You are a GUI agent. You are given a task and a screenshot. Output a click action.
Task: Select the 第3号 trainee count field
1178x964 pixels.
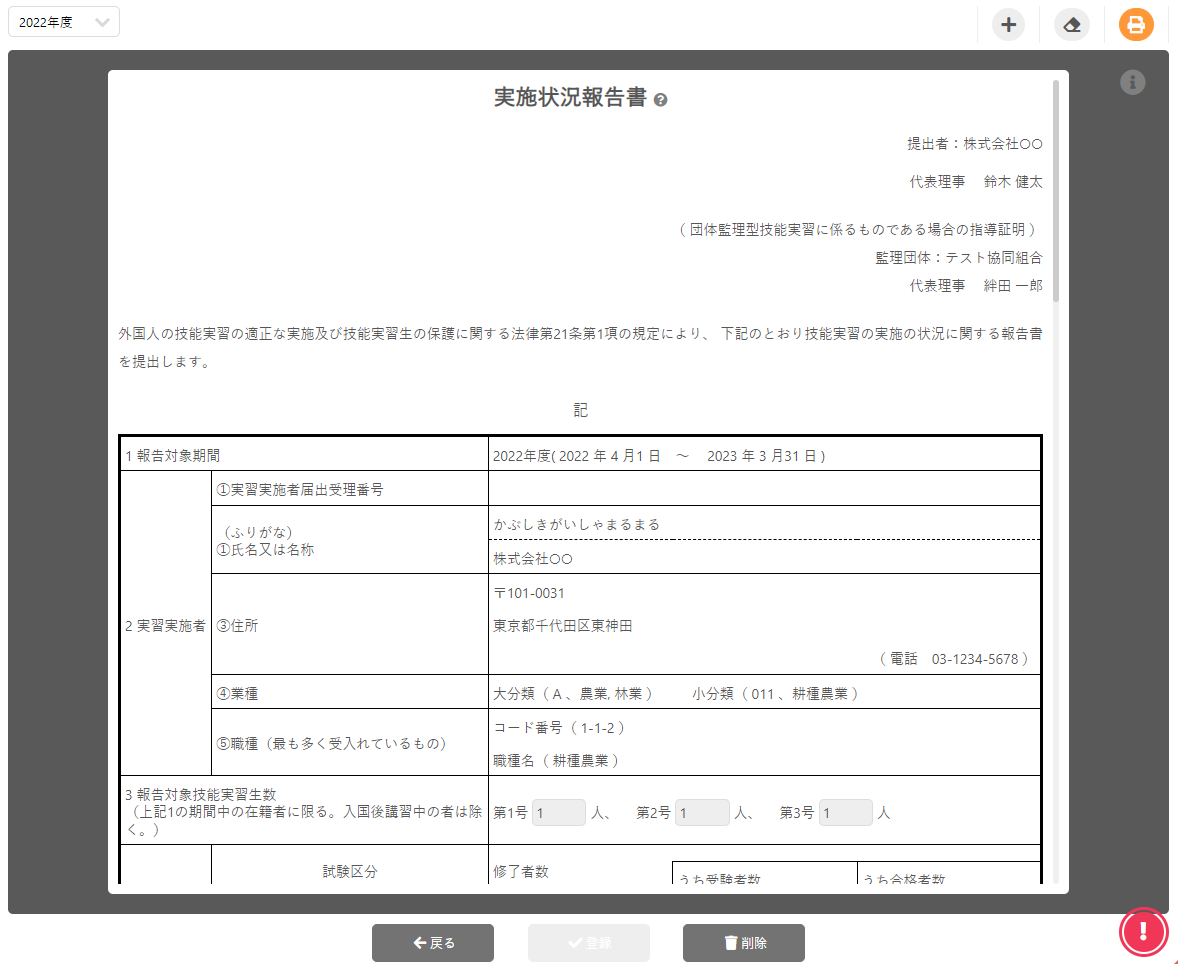pyautogui.click(x=845, y=812)
